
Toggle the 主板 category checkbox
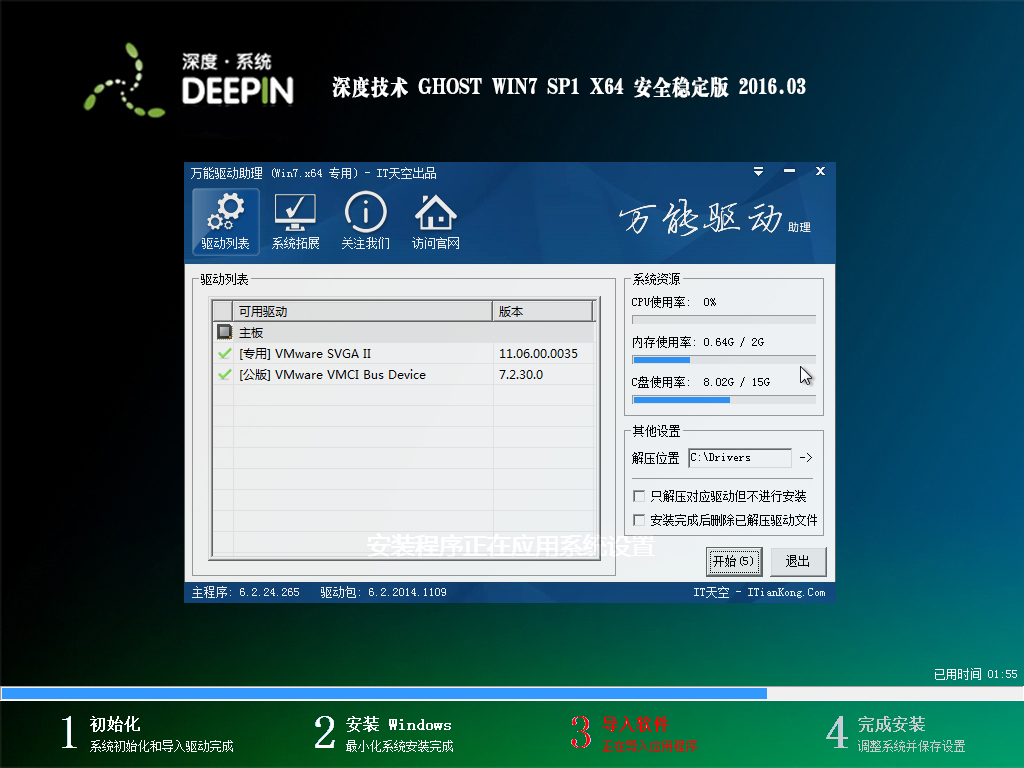tap(224, 332)
